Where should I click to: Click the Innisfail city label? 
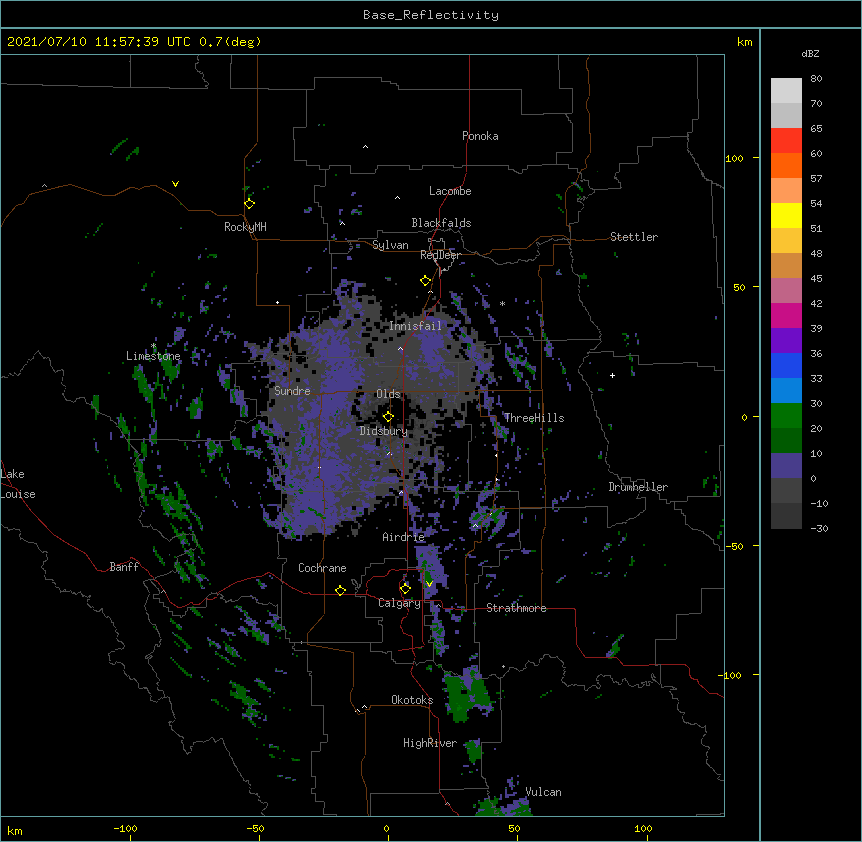pyautogui.click(x=415, y=326)
